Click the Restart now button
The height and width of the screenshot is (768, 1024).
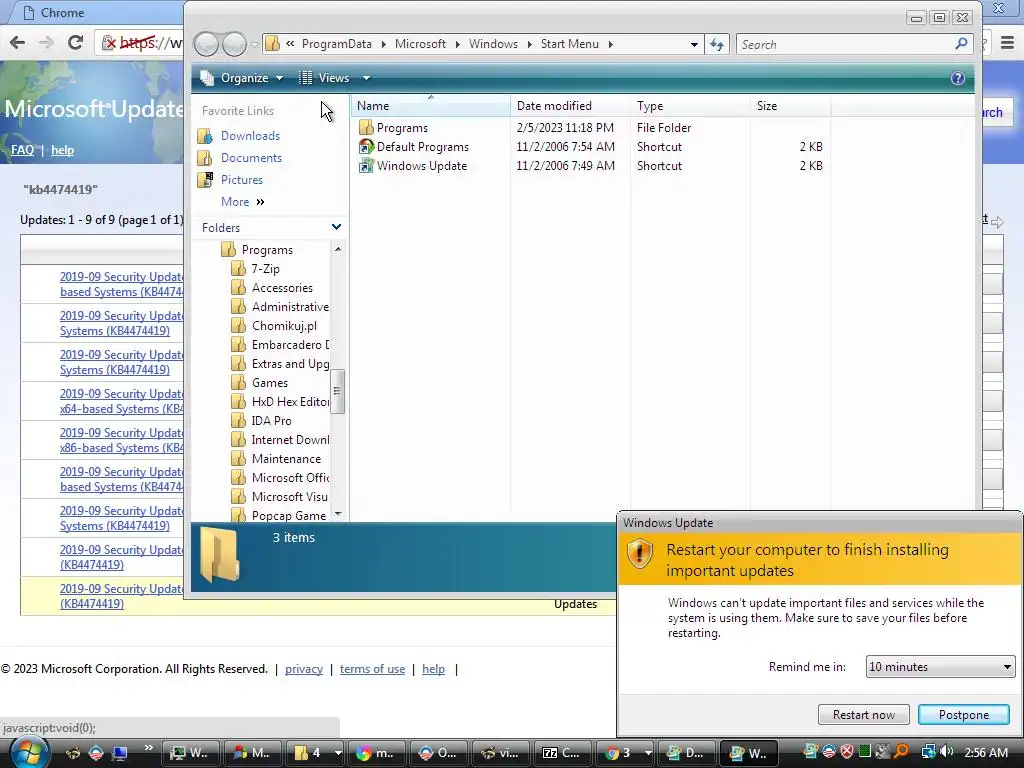pyautogui.click(x=863, y=714)
